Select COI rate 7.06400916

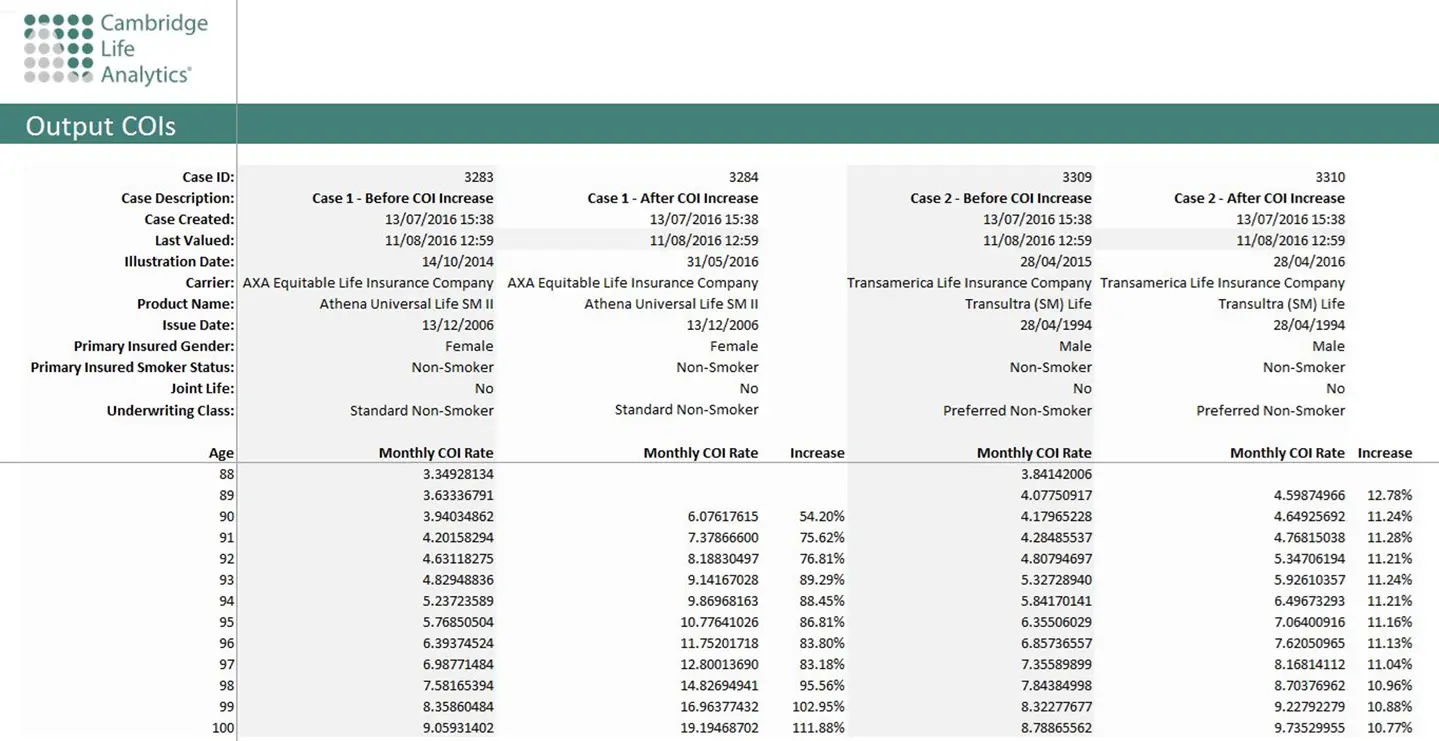(x=1309, y=622)
